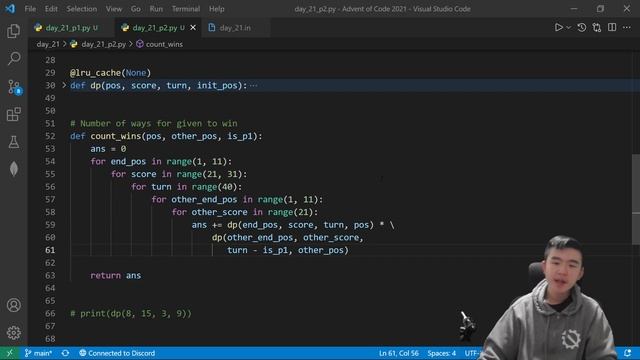Close the day_21_p2.py tab
640x360 pixels.
pyautogui.click(x=193, y=28)
